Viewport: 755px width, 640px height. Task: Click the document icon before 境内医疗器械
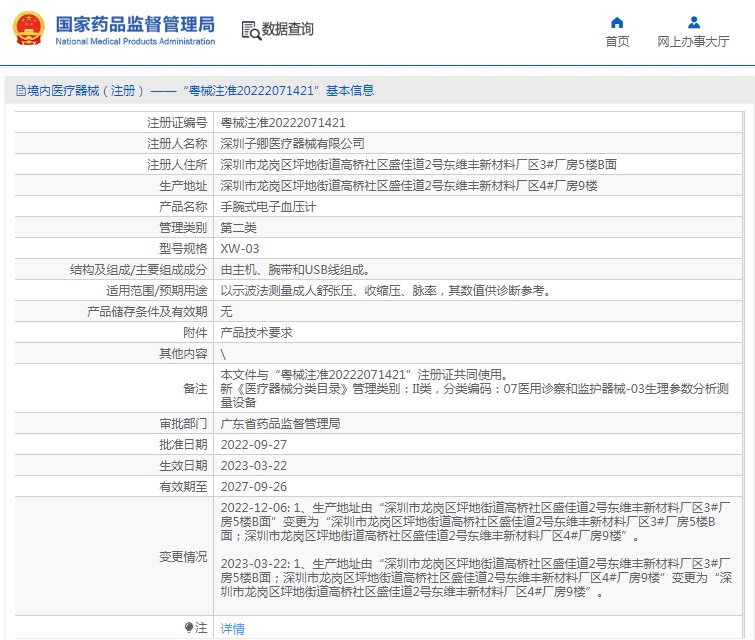click(x=21, y=91)
